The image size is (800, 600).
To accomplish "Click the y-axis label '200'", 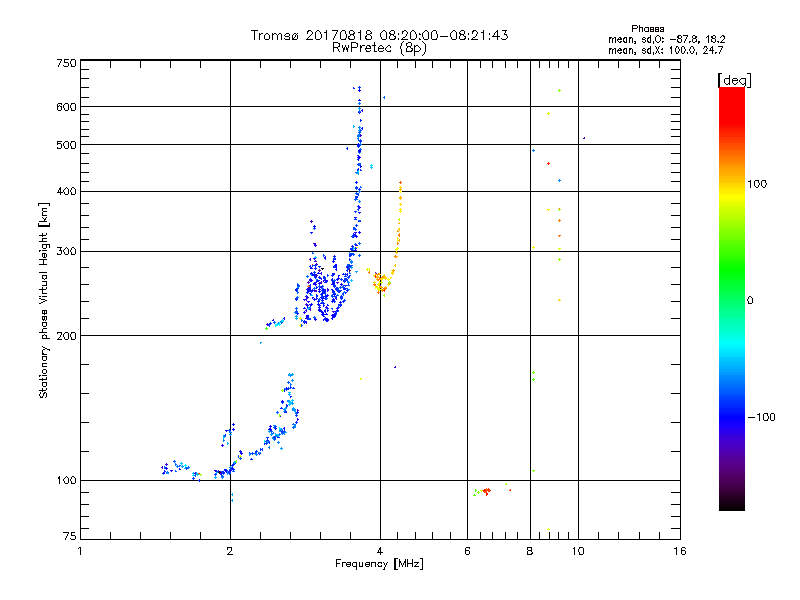I will tap(66, 336).
